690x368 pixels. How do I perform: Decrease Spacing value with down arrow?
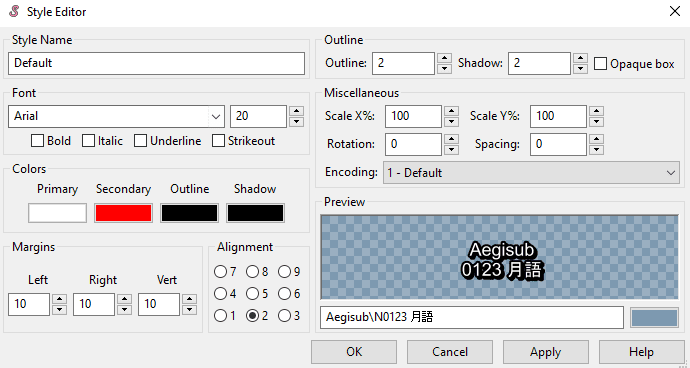[x=596, y=150]
